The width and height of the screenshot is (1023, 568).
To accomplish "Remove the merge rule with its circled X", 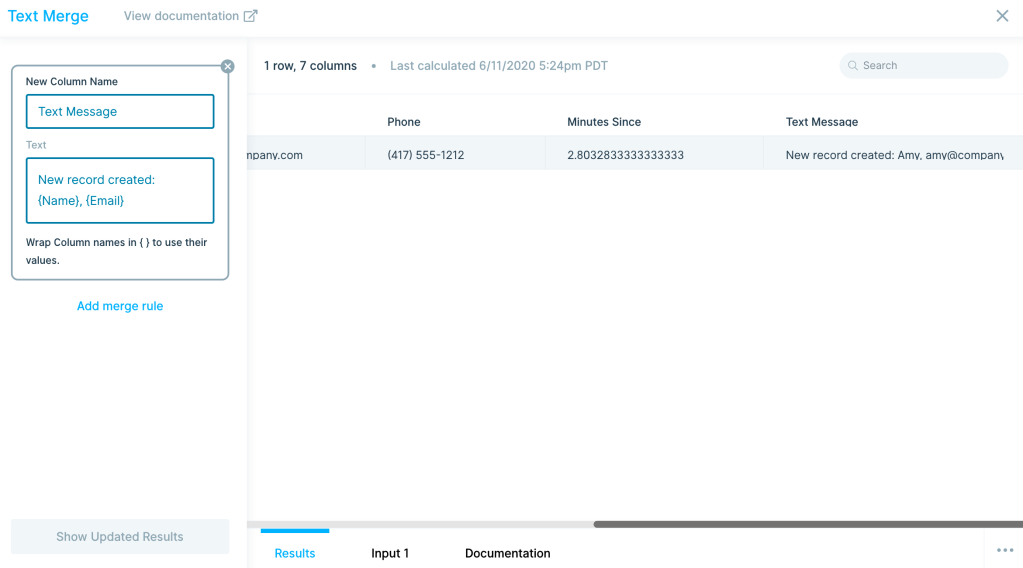I will point(227,66).
